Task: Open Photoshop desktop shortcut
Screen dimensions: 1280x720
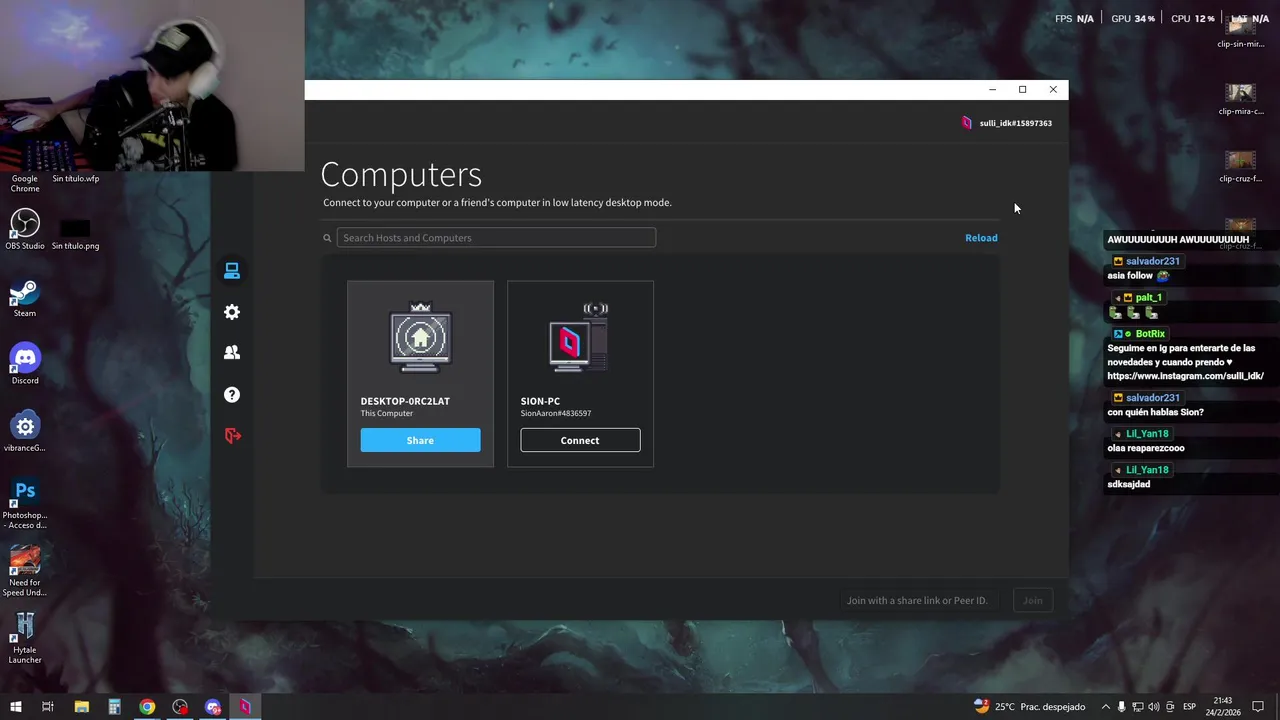Action: [25, 504]
